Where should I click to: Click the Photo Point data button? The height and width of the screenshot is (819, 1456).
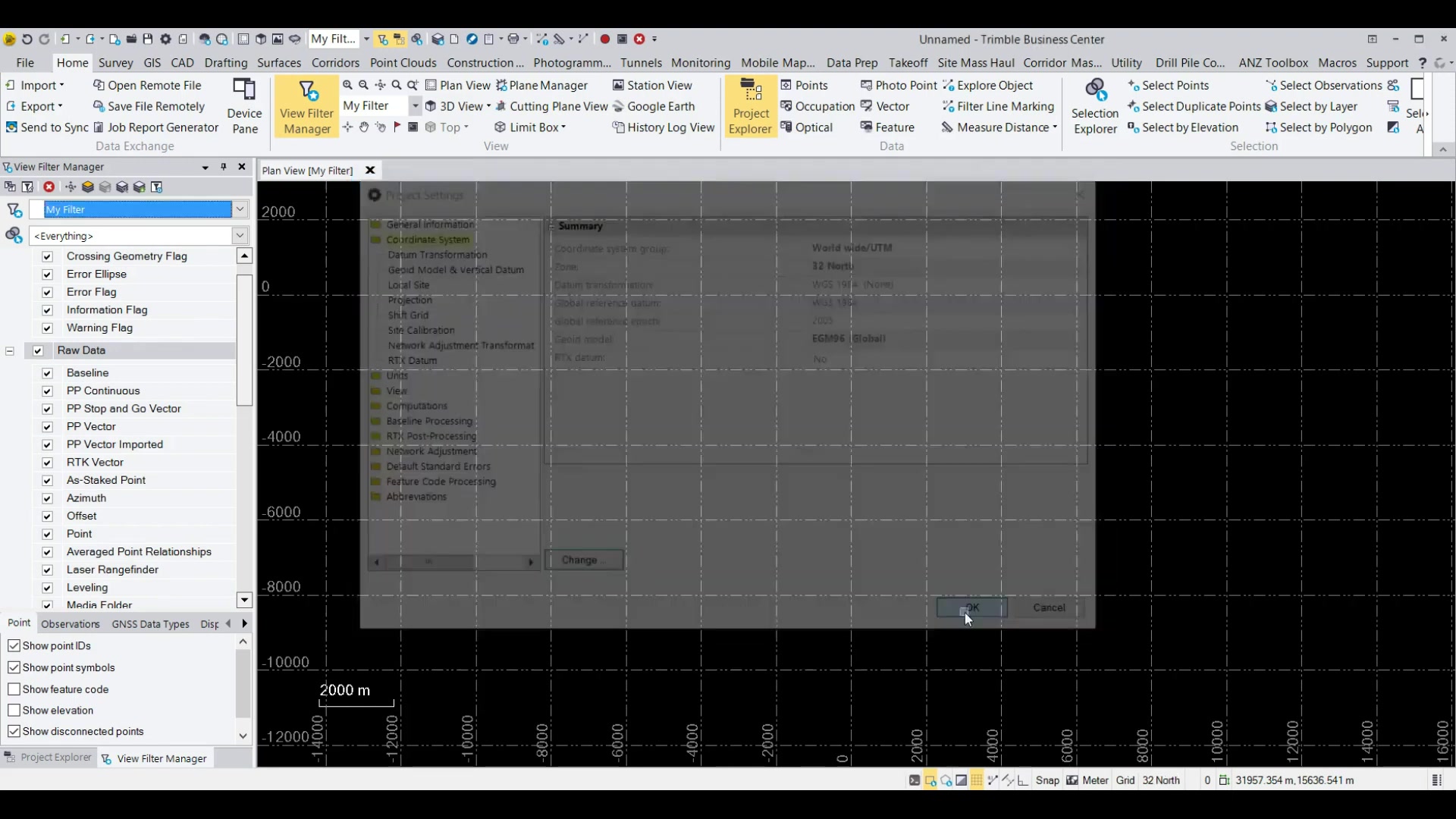click(x=899, y=86)
